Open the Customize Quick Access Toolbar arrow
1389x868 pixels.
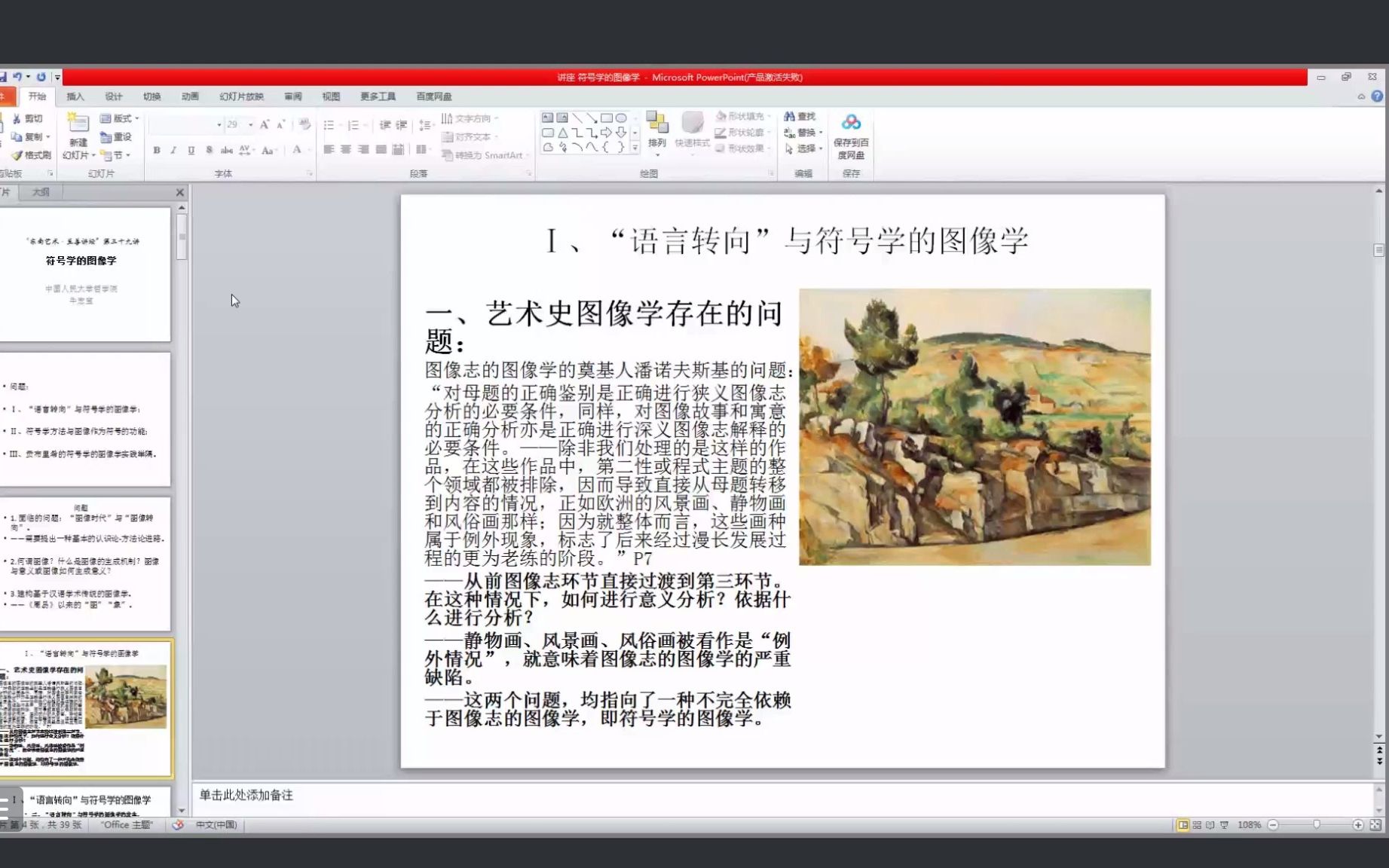click(x=57, y=78)
